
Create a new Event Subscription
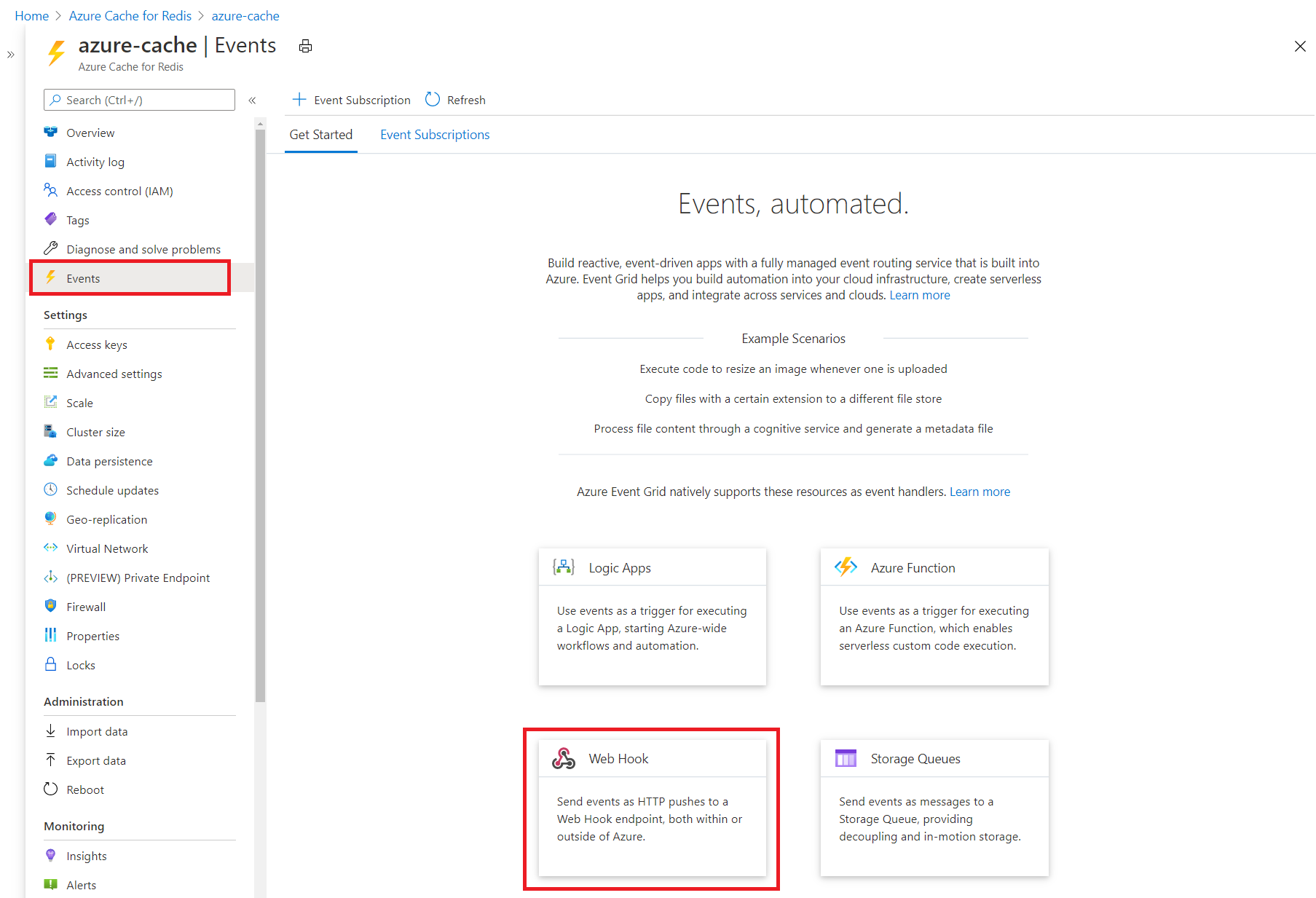pyautogui.click(x=351, y=100)
